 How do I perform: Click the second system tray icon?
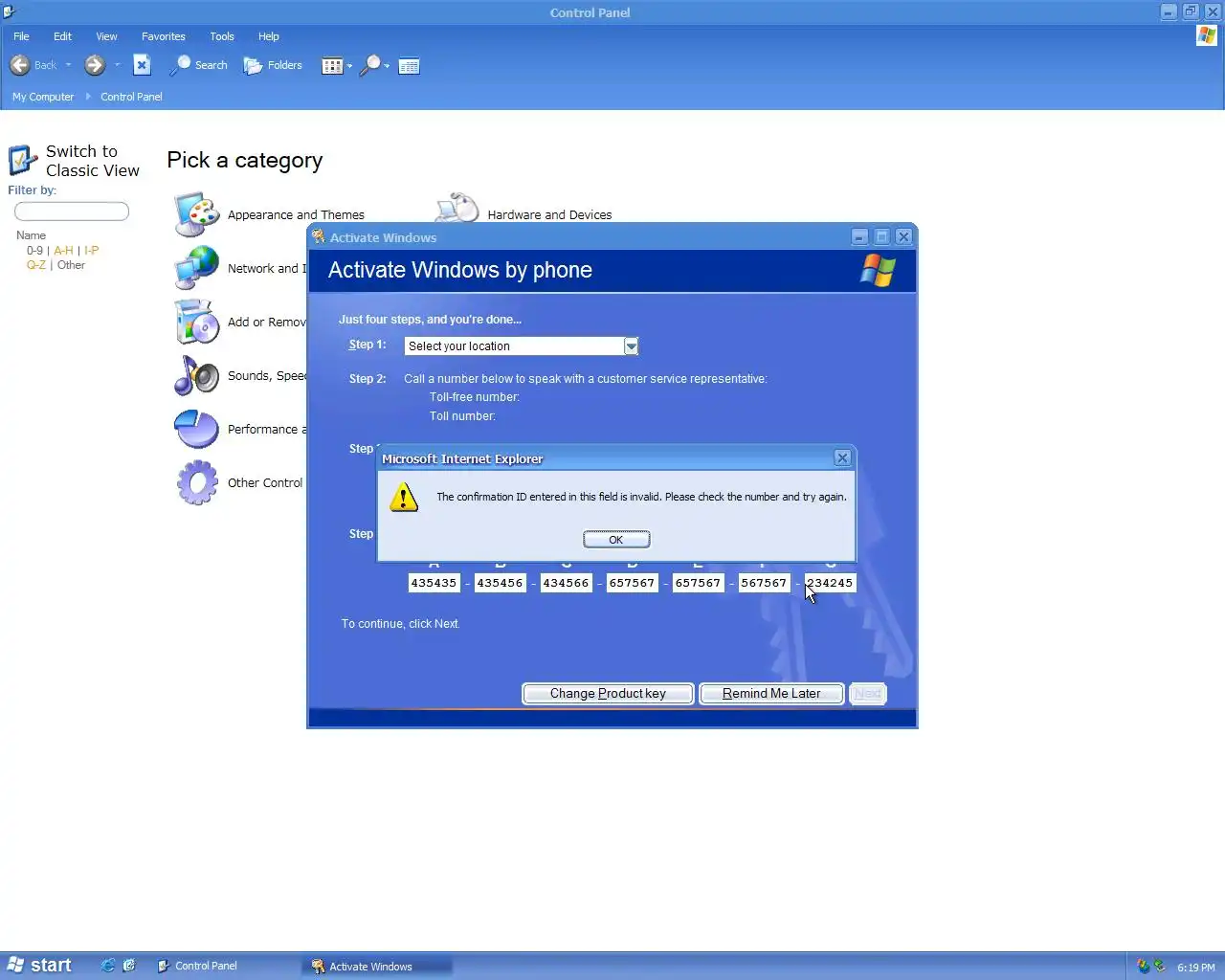click(x=1160, y=967)
